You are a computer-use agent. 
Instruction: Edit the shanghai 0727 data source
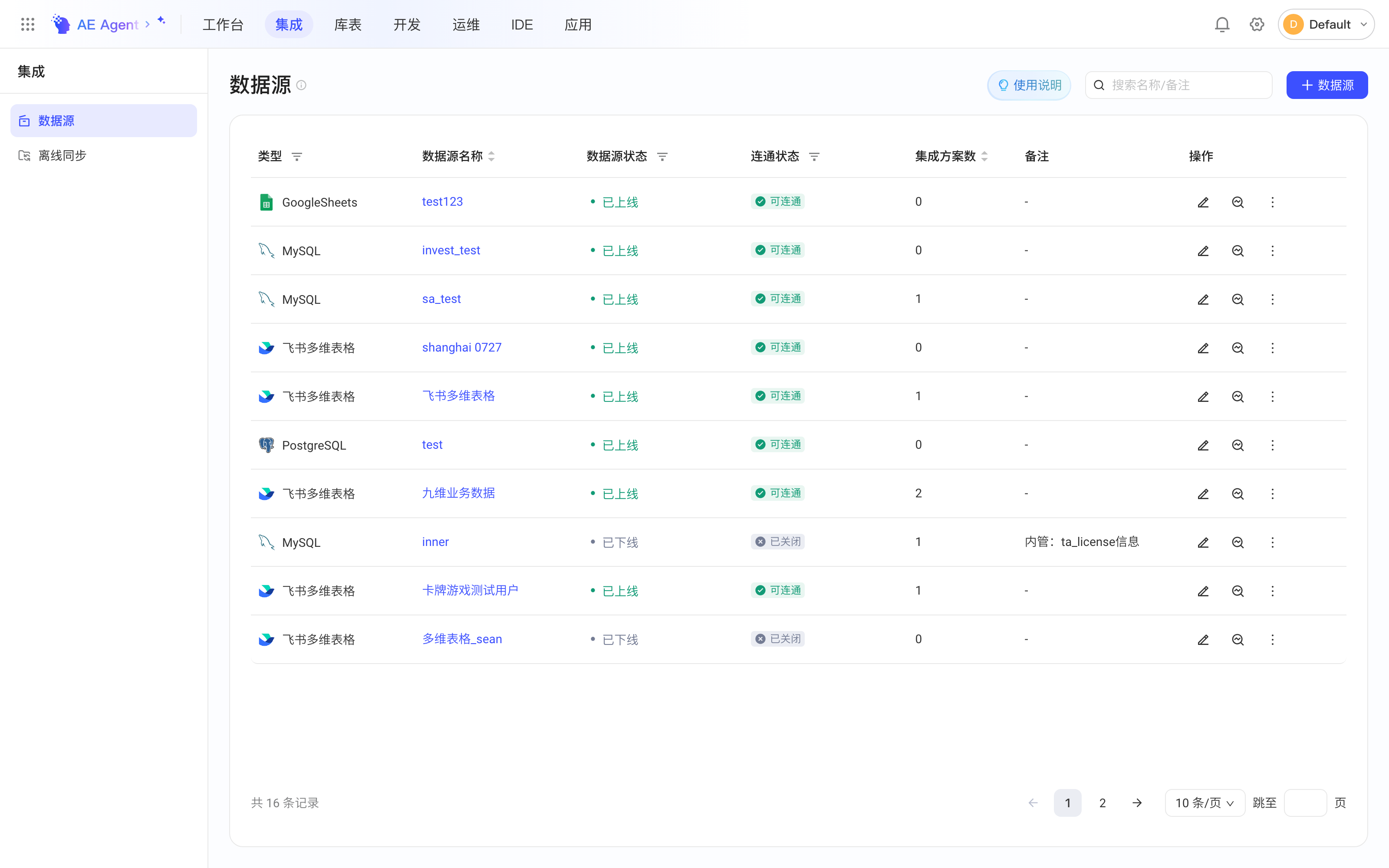[1203, 348]
